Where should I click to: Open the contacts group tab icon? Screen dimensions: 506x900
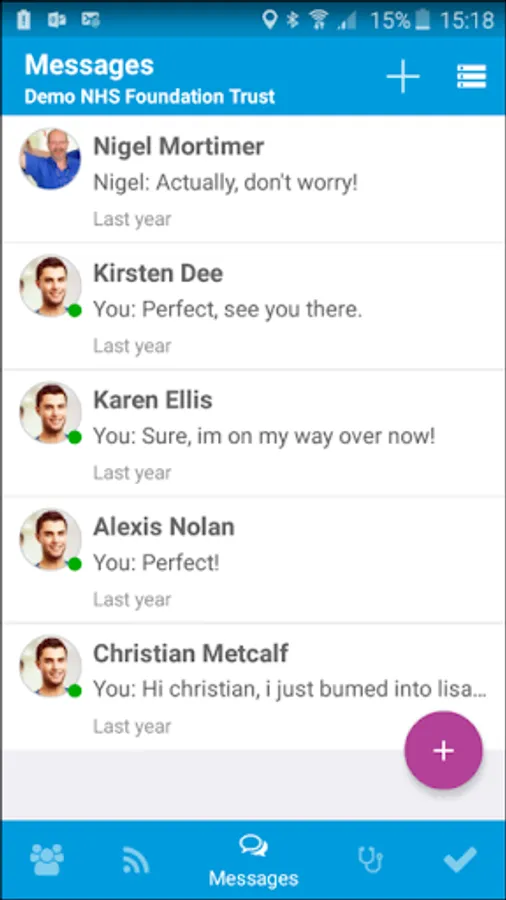point(46,859)
